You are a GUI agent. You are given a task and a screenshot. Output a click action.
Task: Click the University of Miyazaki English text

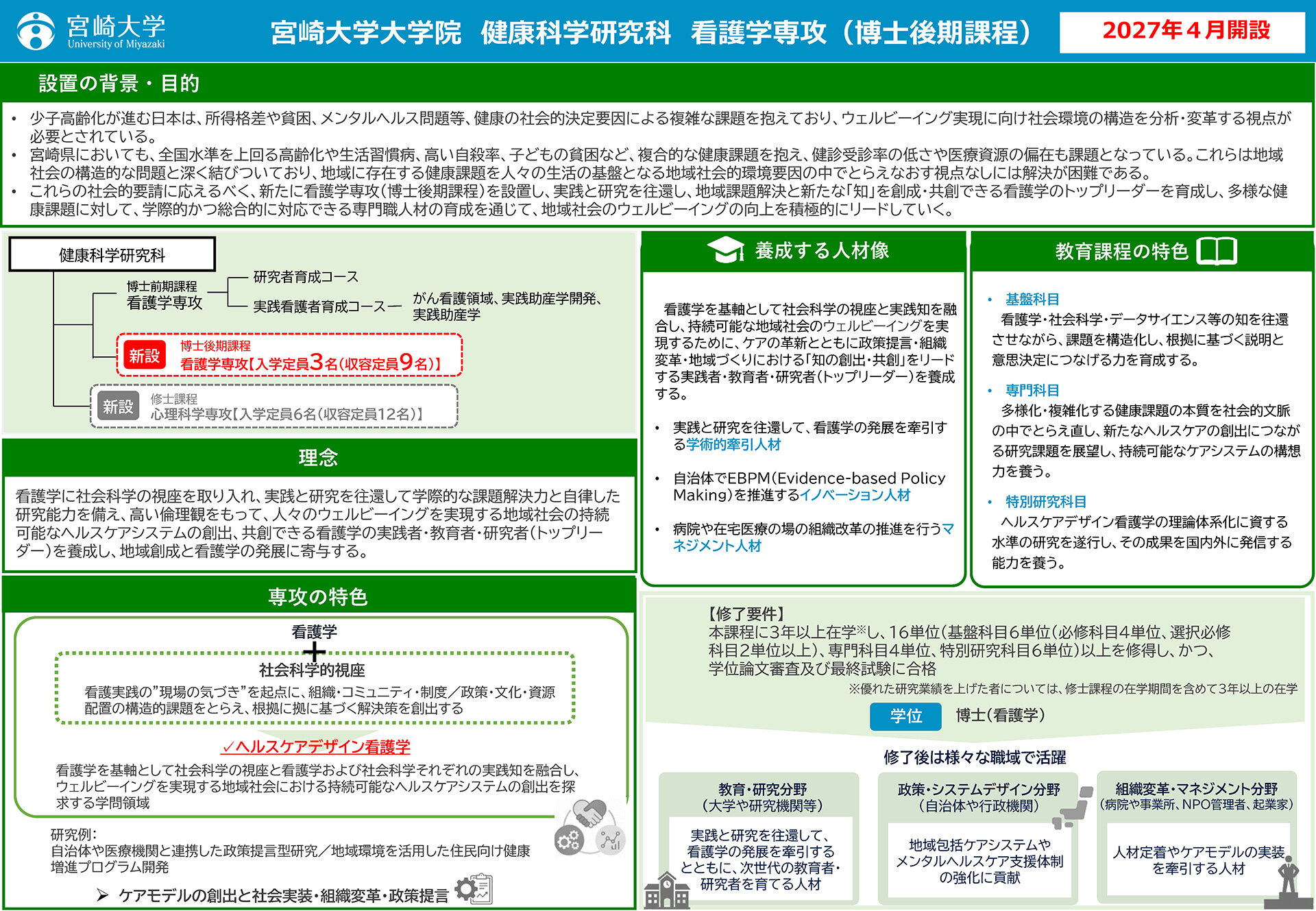[x=116, y=44]
